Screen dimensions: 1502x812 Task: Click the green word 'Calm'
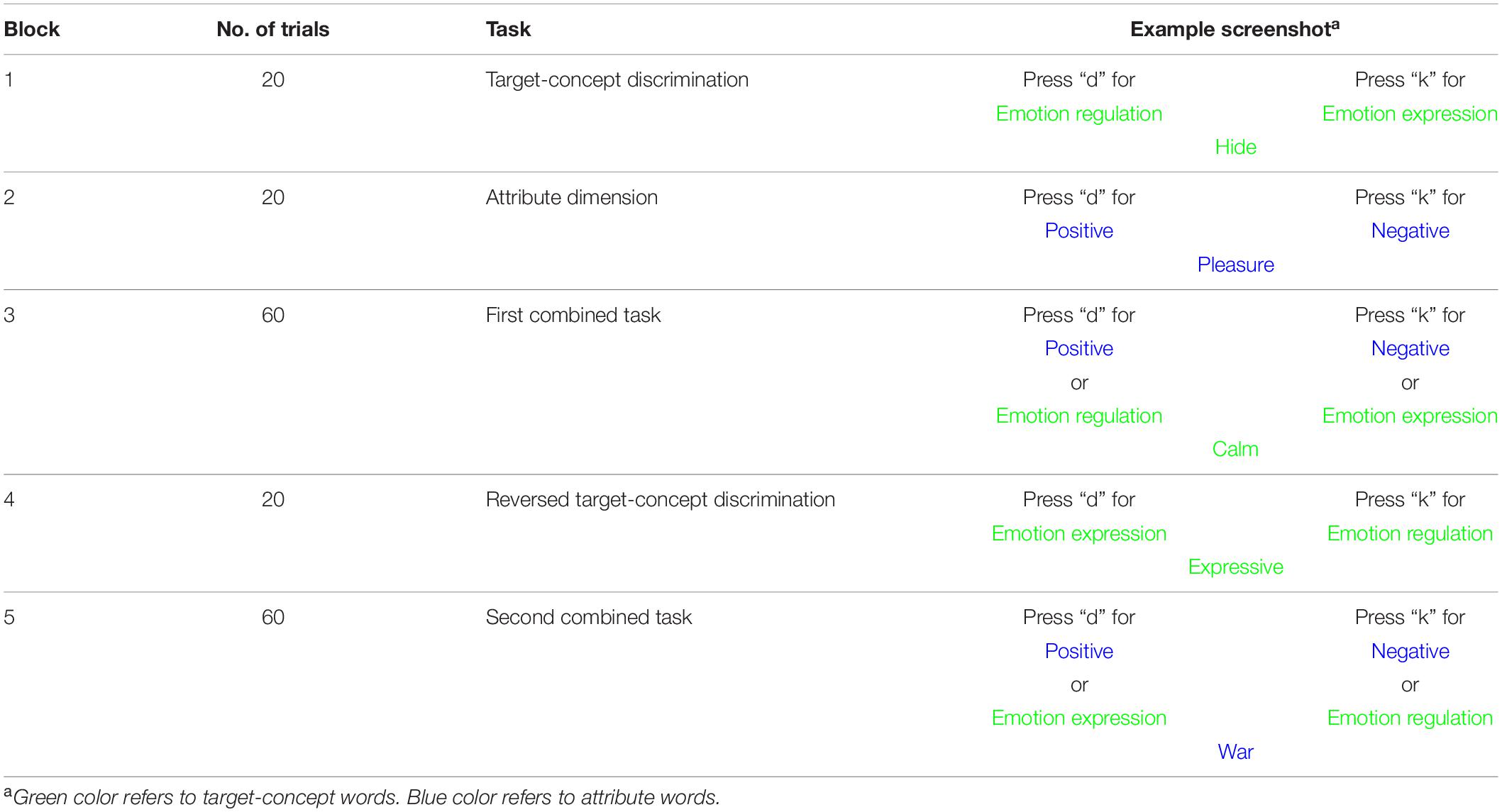coord(1235,449)
